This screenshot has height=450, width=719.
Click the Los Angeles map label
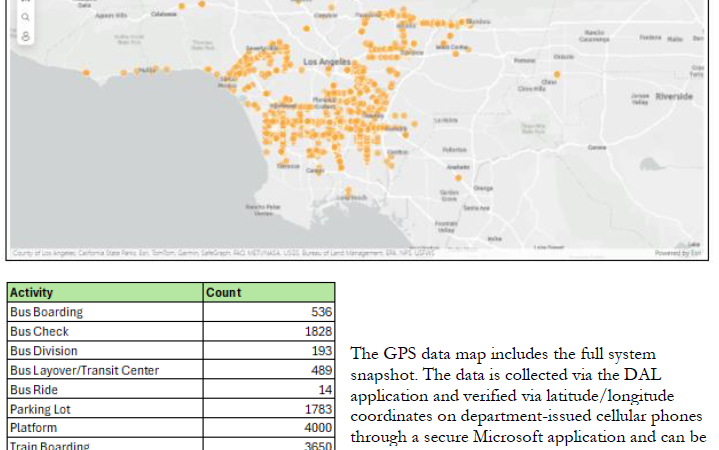tap(327, 62)
